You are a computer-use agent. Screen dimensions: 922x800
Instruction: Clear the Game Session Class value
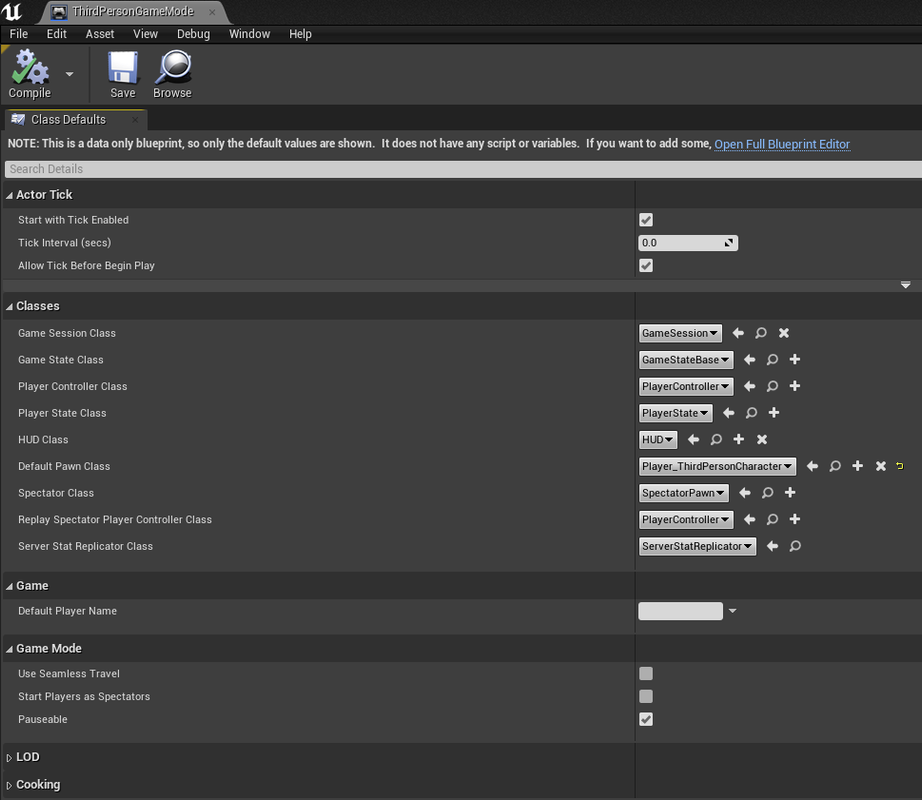click(784, 333)
